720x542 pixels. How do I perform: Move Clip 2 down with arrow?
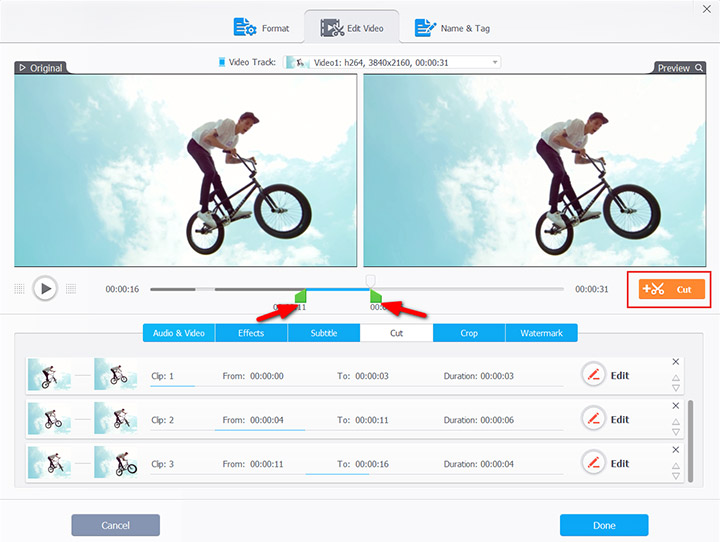click(x=676, y=432)
